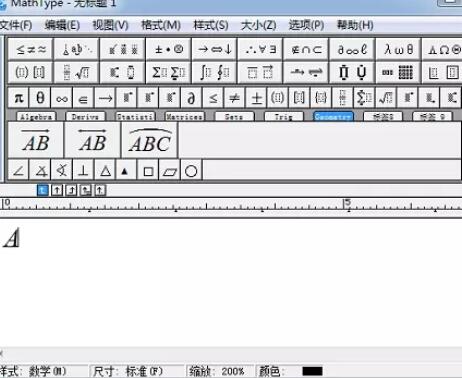Insert the square root template from small bar
Image resolution: width=462 pixels, height=378 pixels.
click(x=386, y=98)
